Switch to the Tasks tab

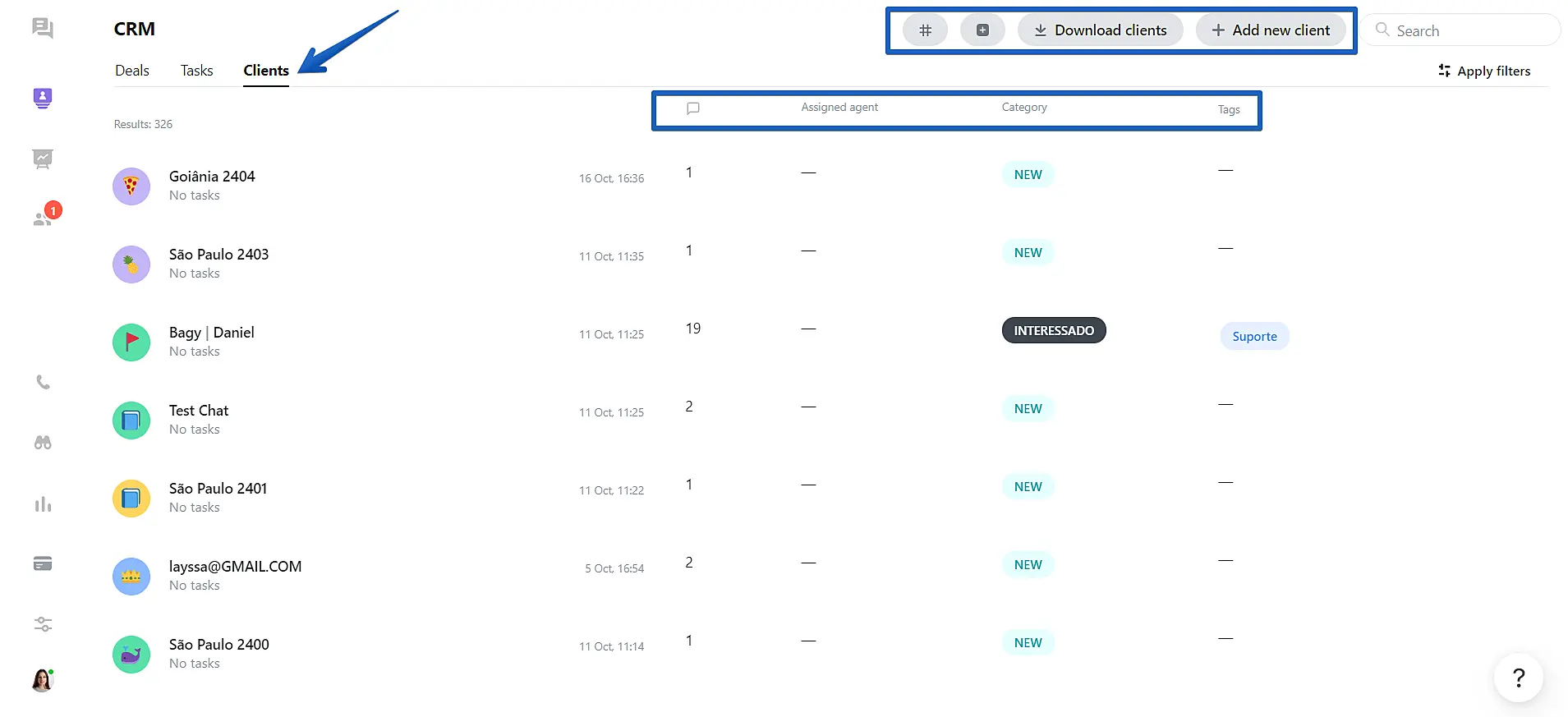[196, 71]
